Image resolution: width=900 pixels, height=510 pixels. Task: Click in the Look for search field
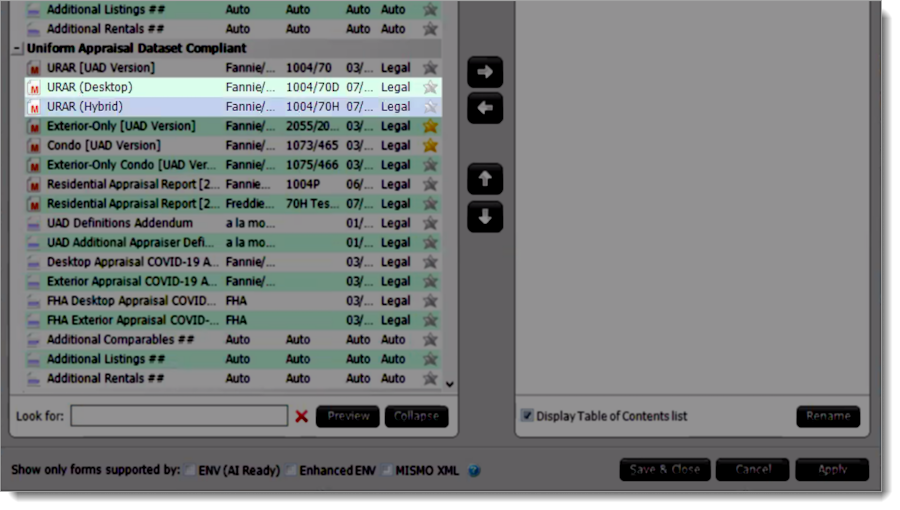coord(179,416)
